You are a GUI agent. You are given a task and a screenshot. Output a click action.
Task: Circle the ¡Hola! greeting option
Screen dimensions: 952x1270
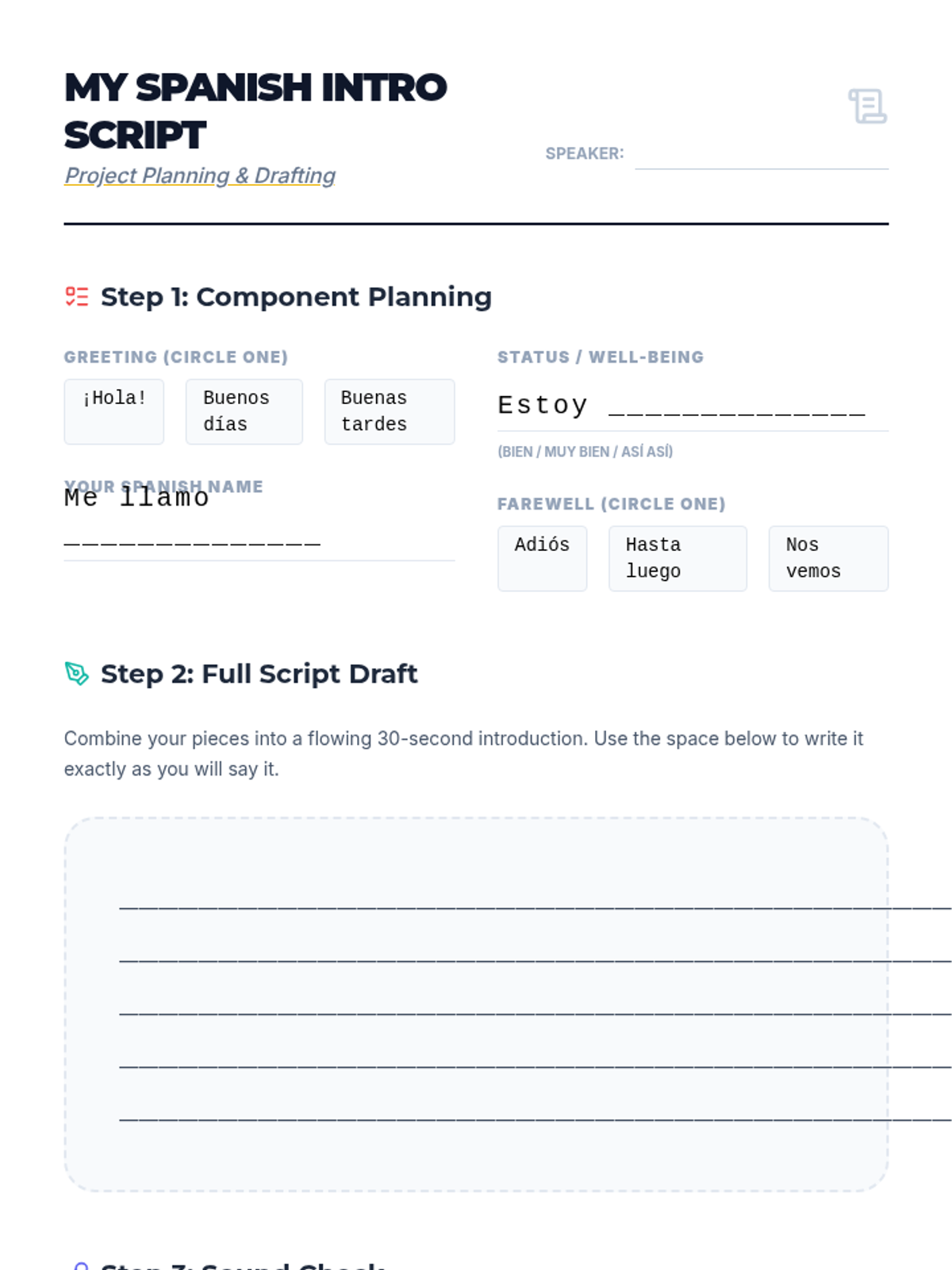point(114,411)
